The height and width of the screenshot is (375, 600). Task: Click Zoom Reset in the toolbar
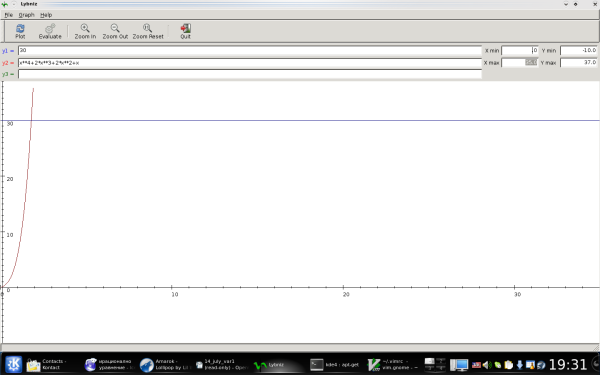[148, 31]
